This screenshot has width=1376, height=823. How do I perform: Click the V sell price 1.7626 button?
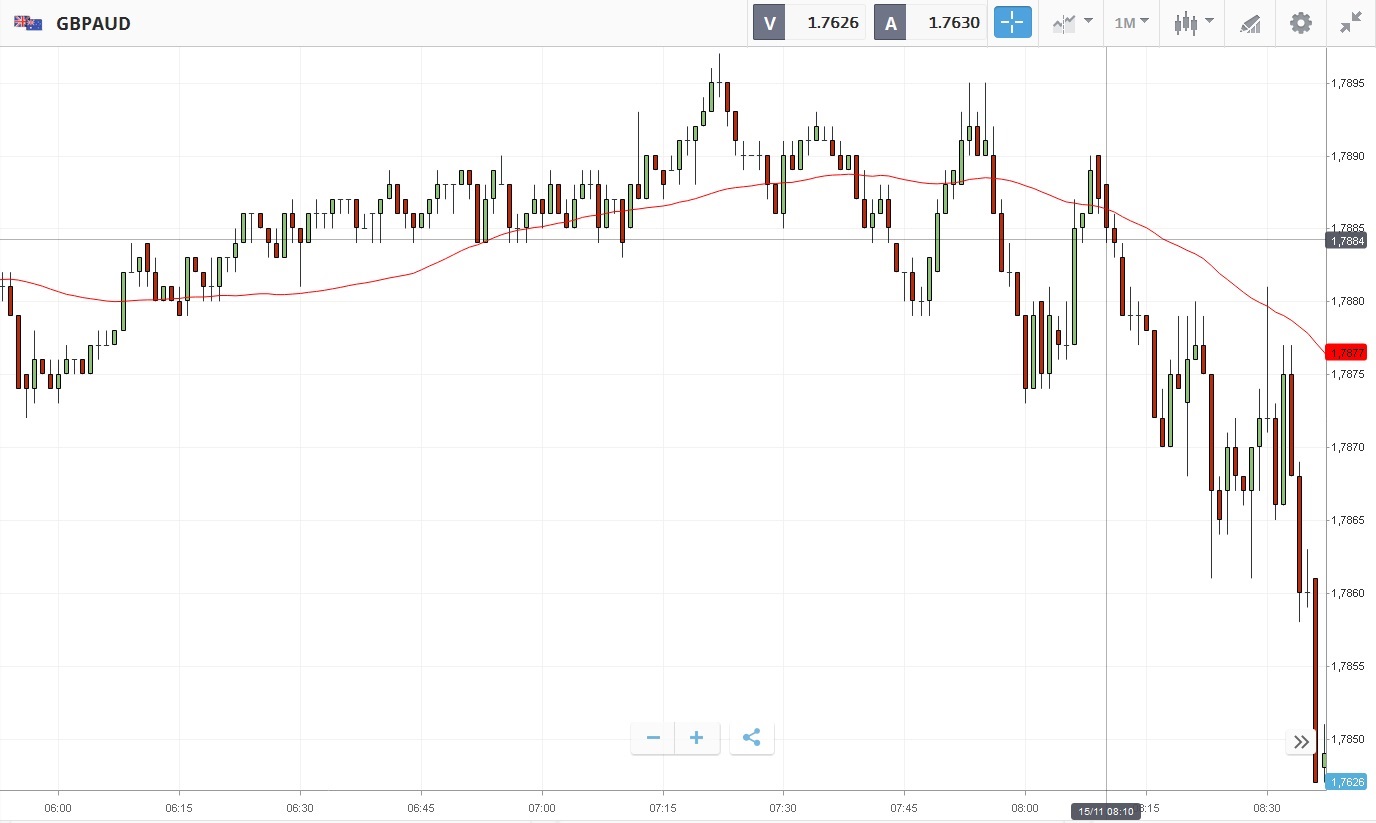pos(809,22)
